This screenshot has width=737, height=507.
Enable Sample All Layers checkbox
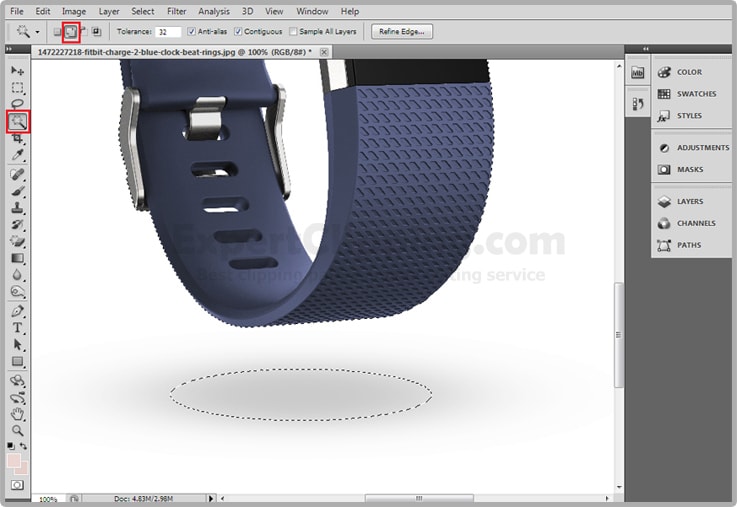(x=293, y=32)
